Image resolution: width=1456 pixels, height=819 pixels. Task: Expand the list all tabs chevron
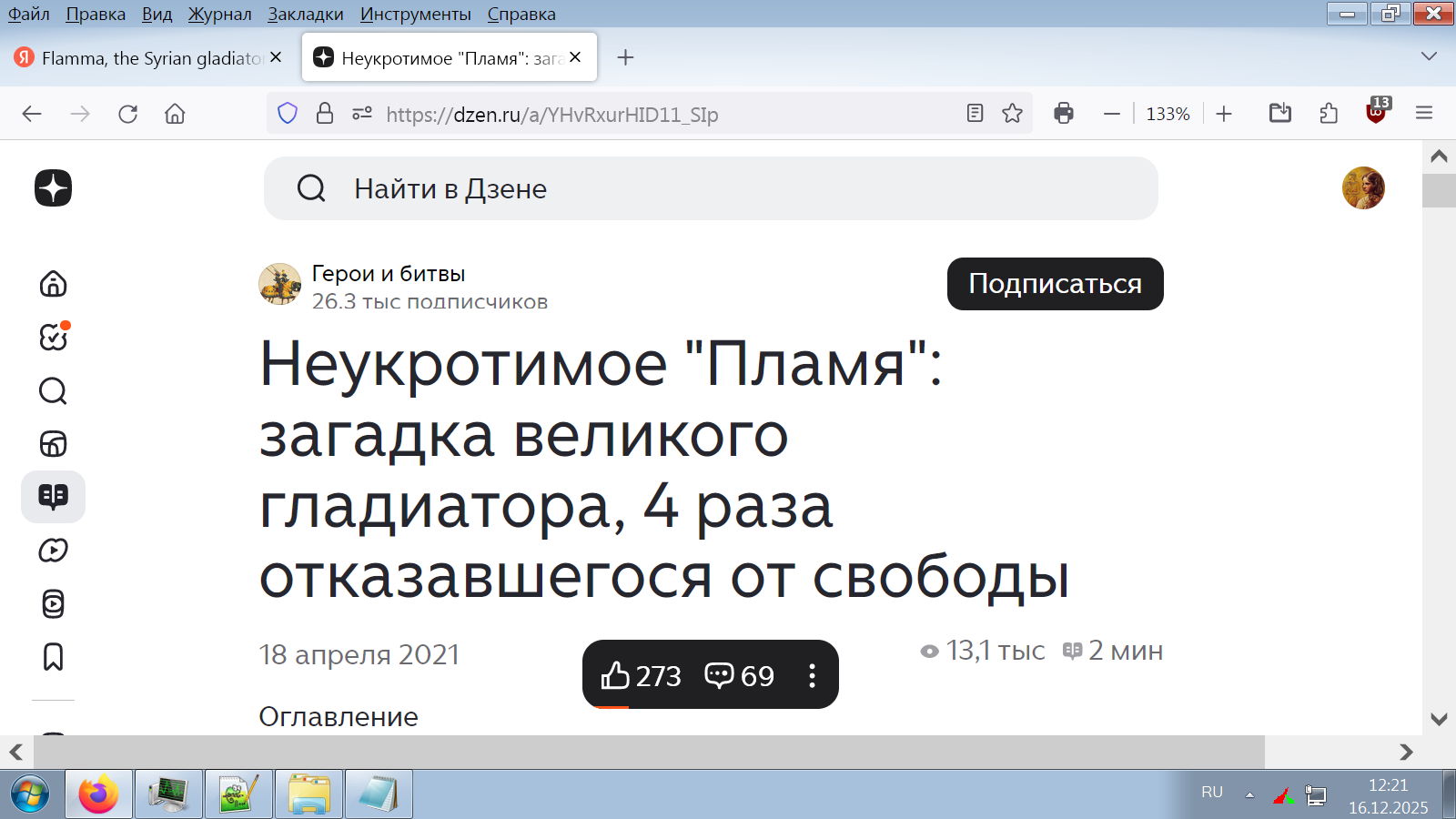(1429, 56)
